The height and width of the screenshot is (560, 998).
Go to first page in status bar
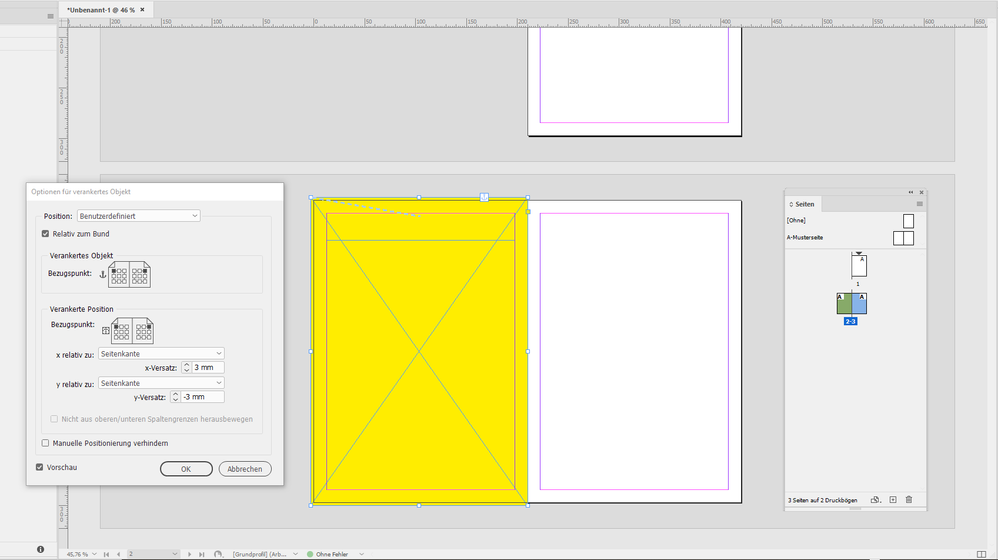(106, 554)
